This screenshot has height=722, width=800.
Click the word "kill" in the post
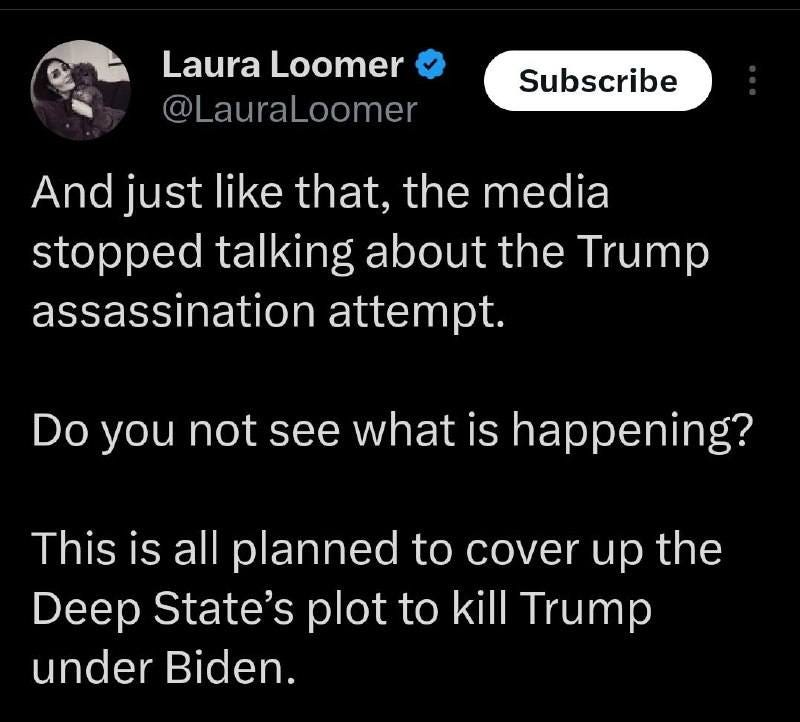(x=480, y=608)
